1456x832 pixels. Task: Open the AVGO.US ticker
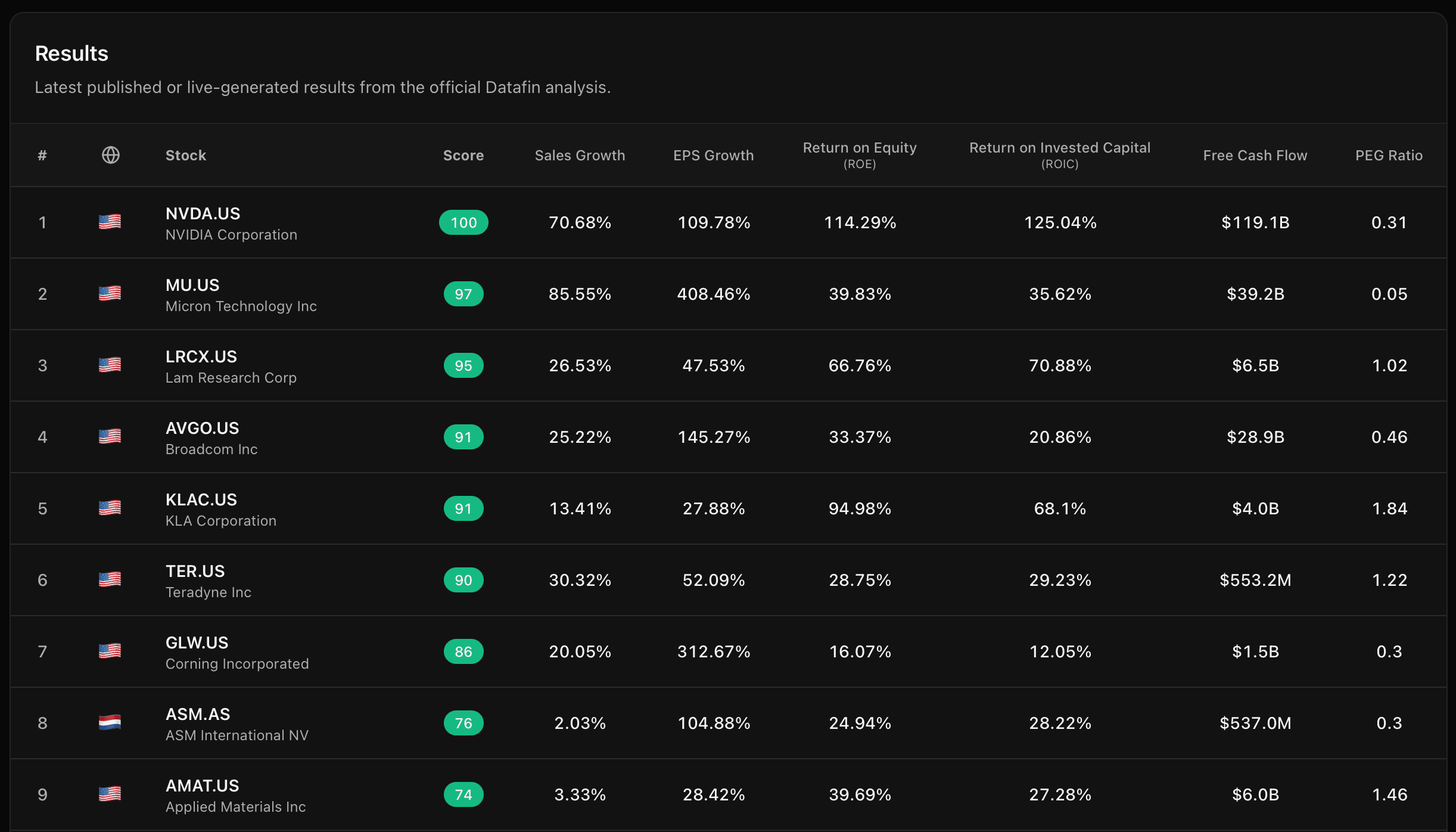[x=203, y=428]
